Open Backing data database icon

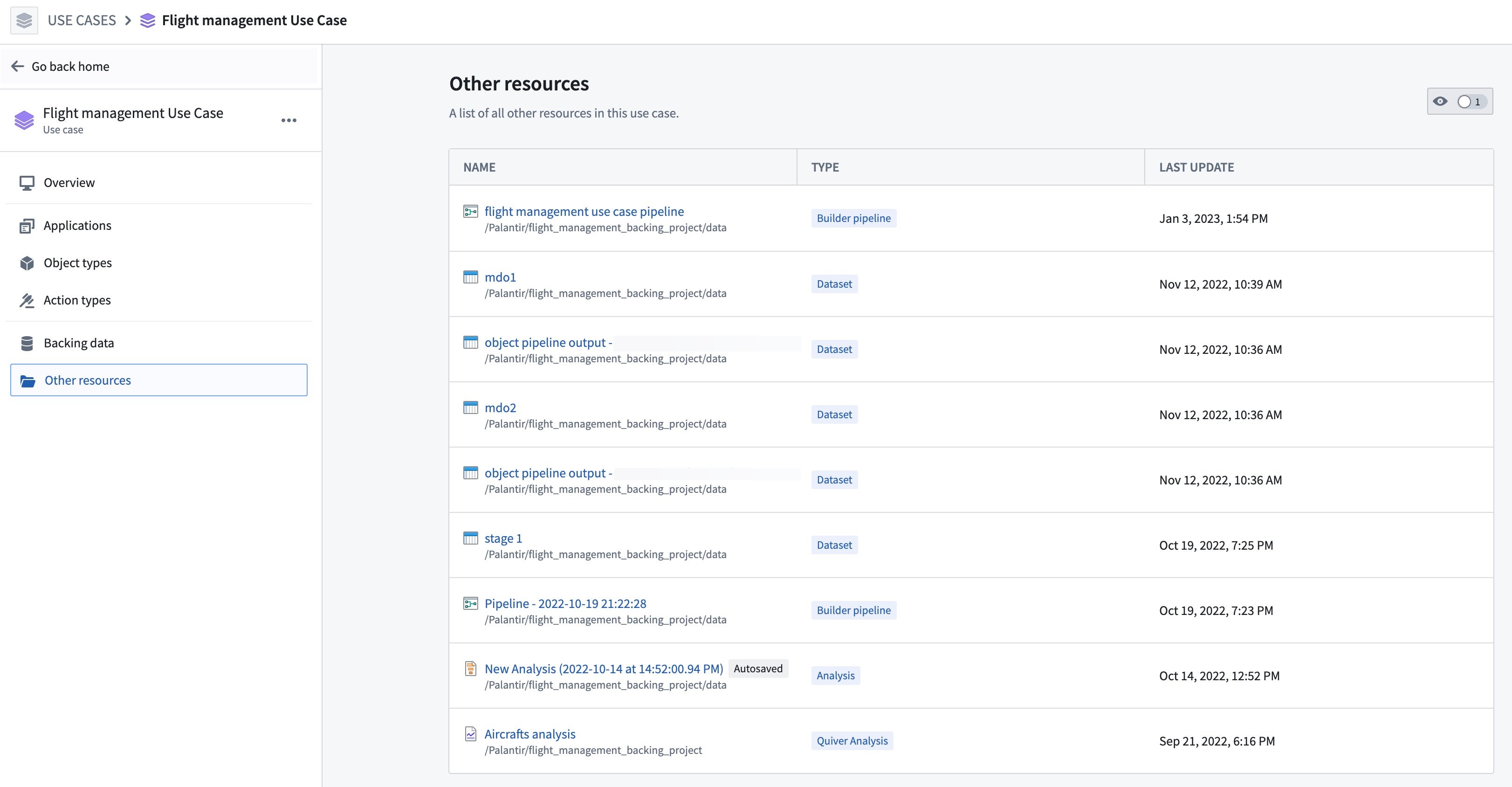27,343
